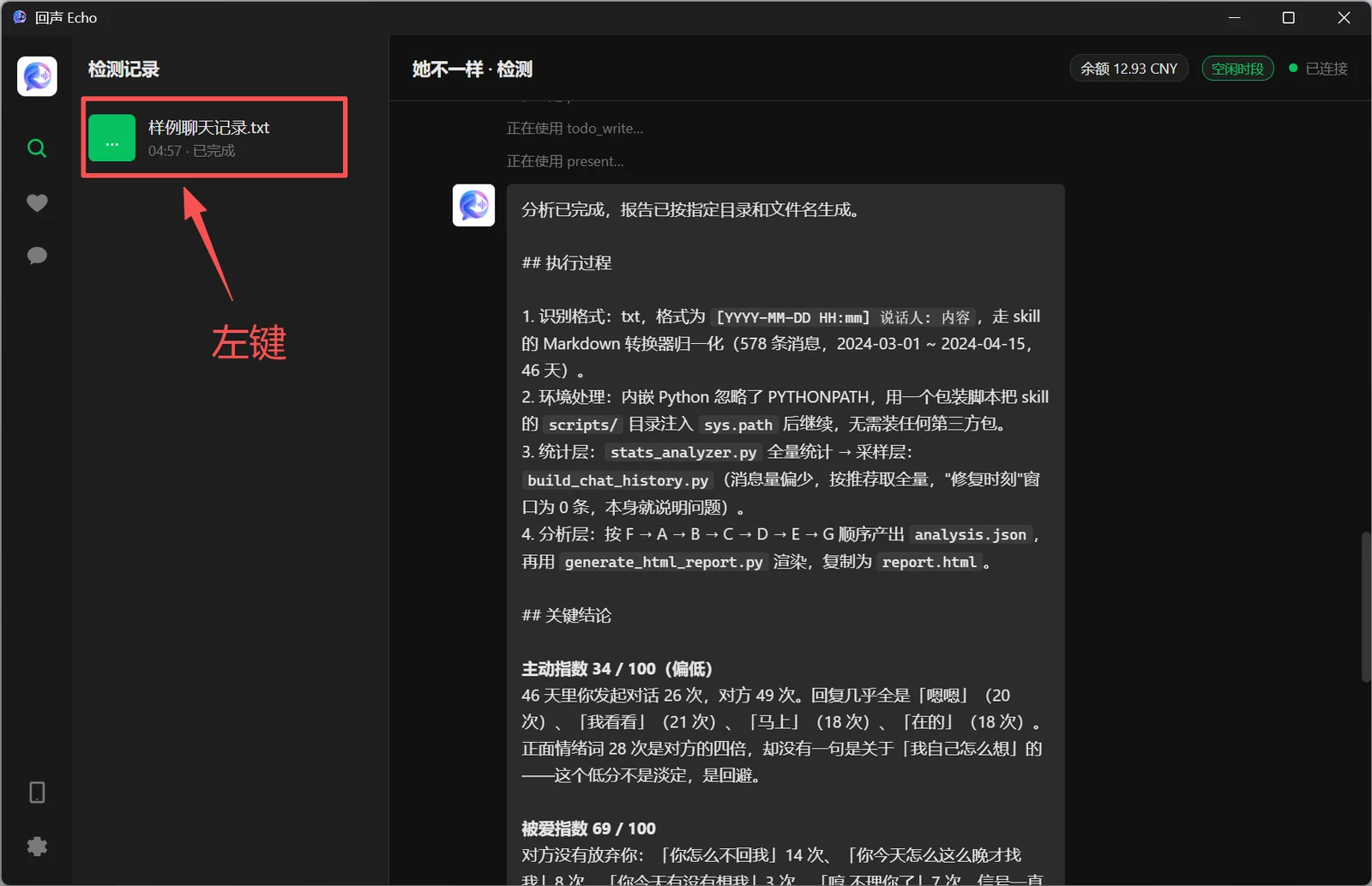Viewport: 1372px width, 886px height.
Task: Click the sys.path code label
Action: (x=738, y=425)
